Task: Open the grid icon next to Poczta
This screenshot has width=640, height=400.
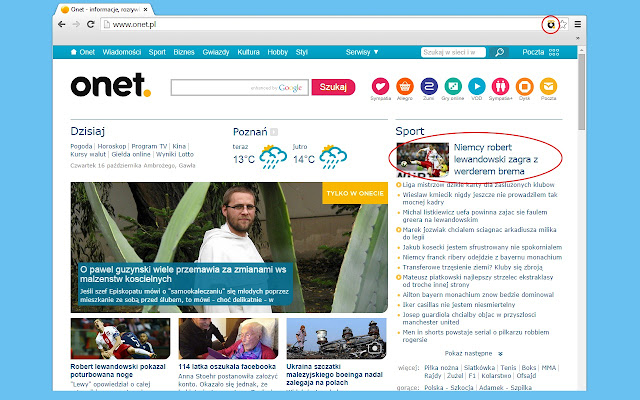Action: click(554, 52)
